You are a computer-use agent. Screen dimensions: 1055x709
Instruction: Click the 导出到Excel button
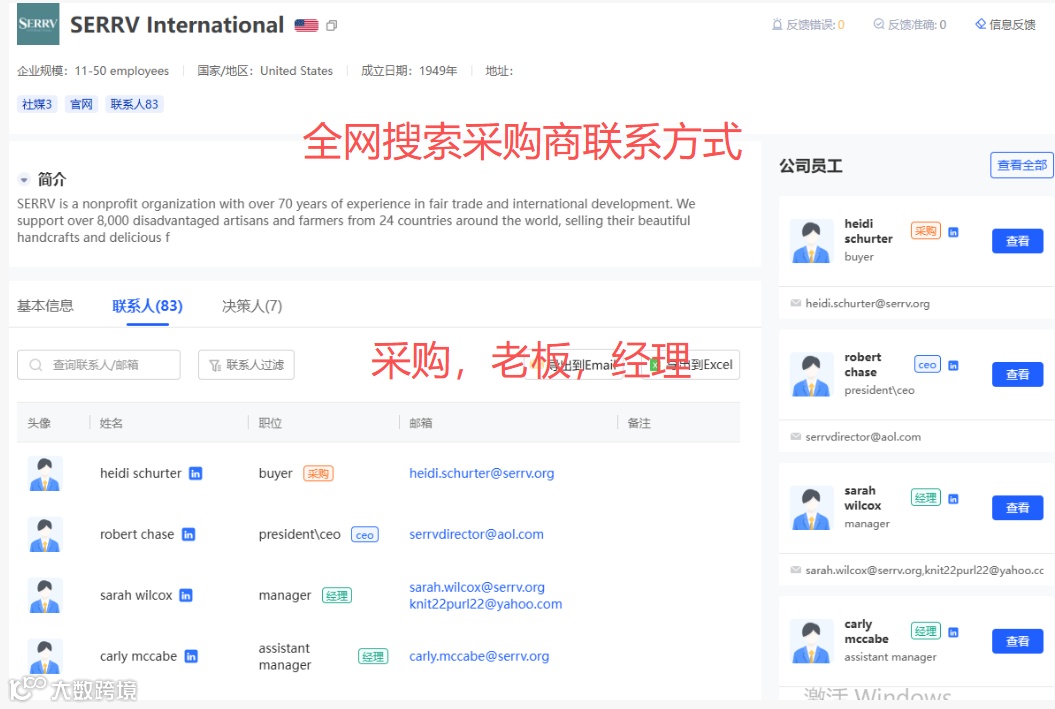point(692,365)
